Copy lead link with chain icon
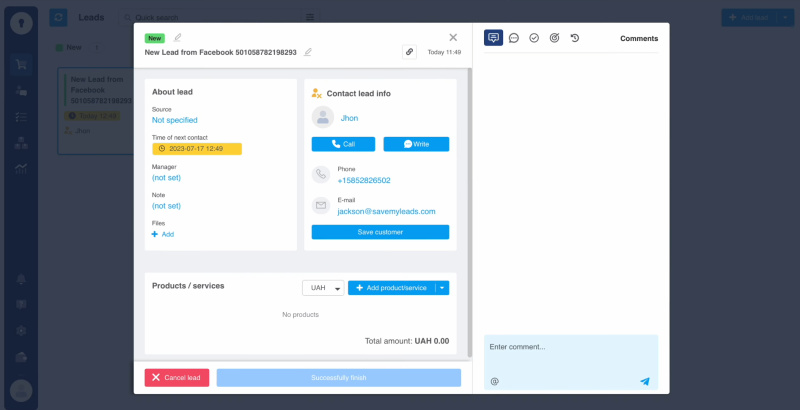This screenshot has width=800, height=410. pos(409,52)
